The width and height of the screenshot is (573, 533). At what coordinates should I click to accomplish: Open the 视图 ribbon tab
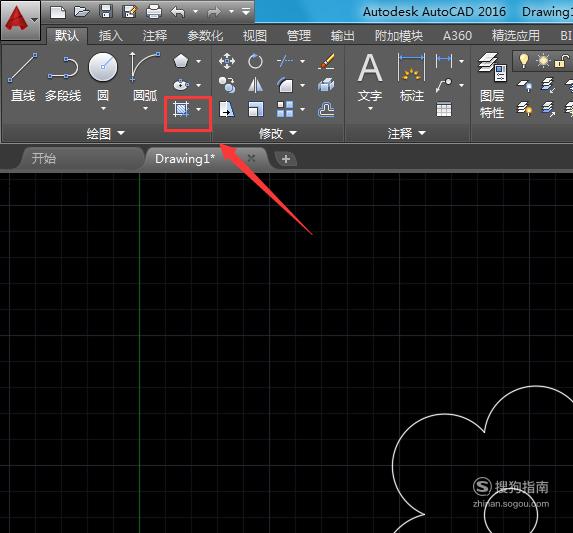[x=255, y=36]
